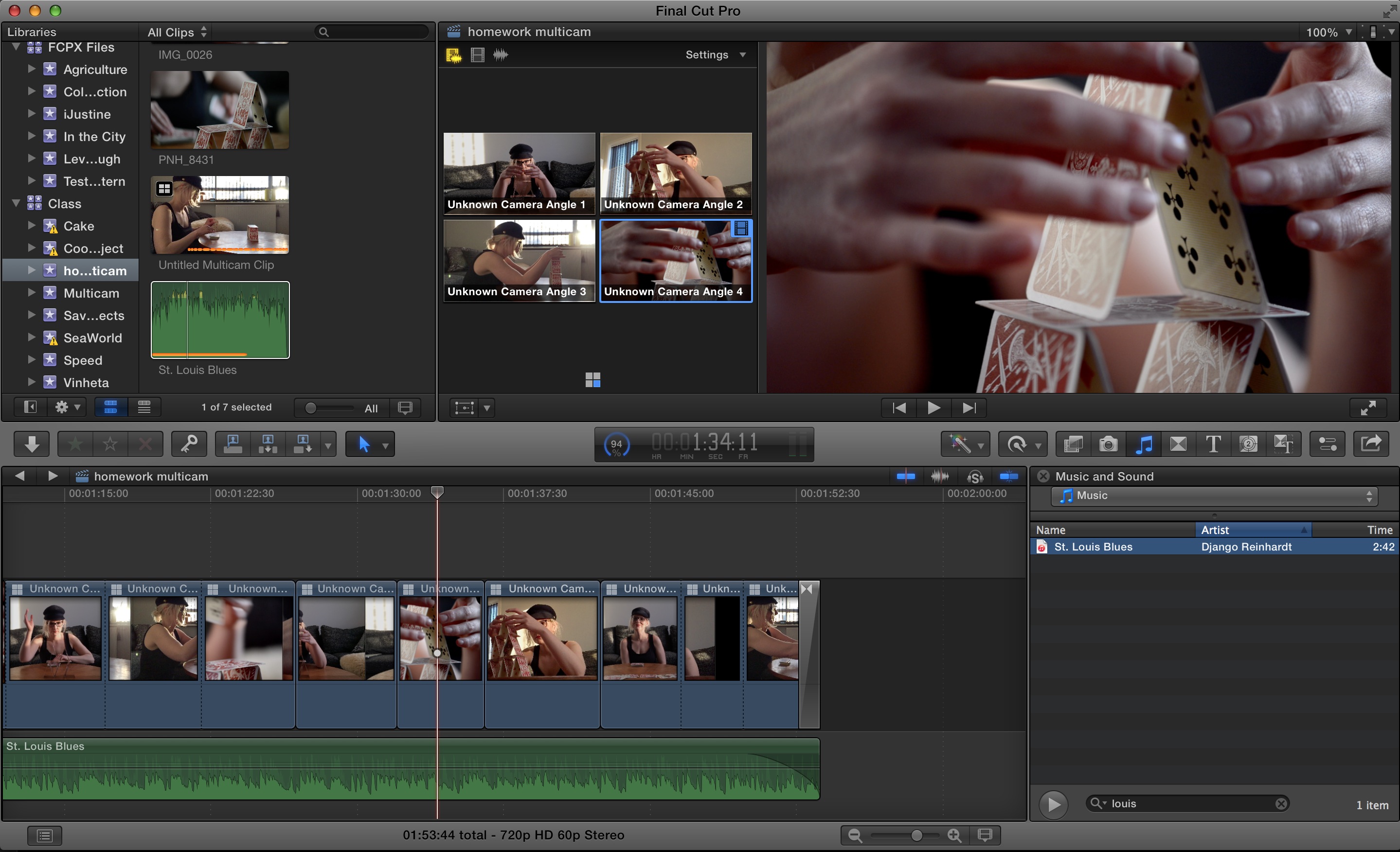Sort the music list by Time column
1400x852 pixels.
[x=1355, y=530]
